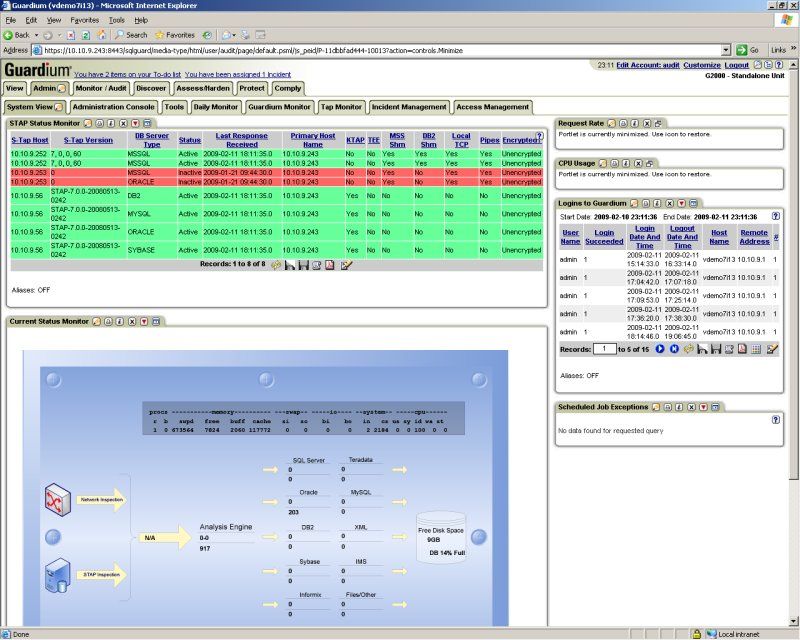Switch to the Monitor / Audit tab
800x640 pixels.
pos(101,88)
